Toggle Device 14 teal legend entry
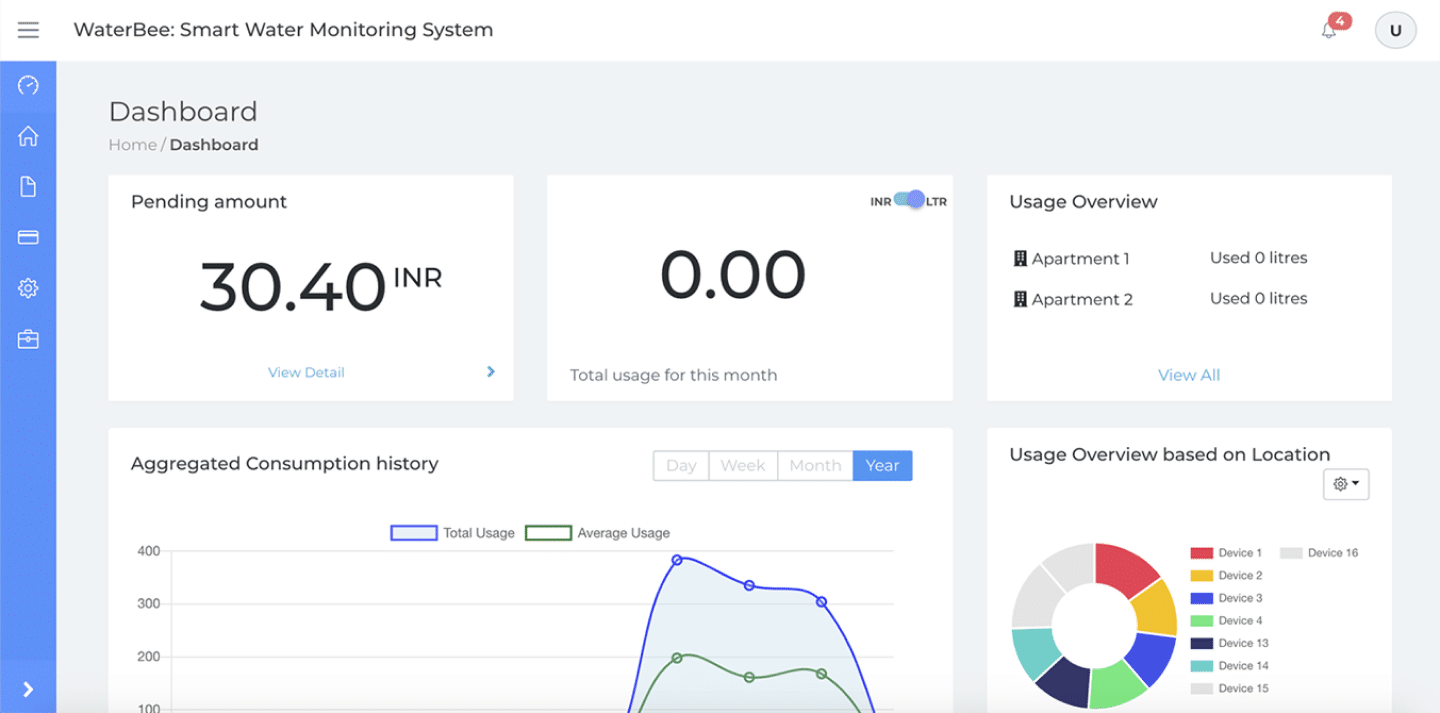 coord(1229,666)
